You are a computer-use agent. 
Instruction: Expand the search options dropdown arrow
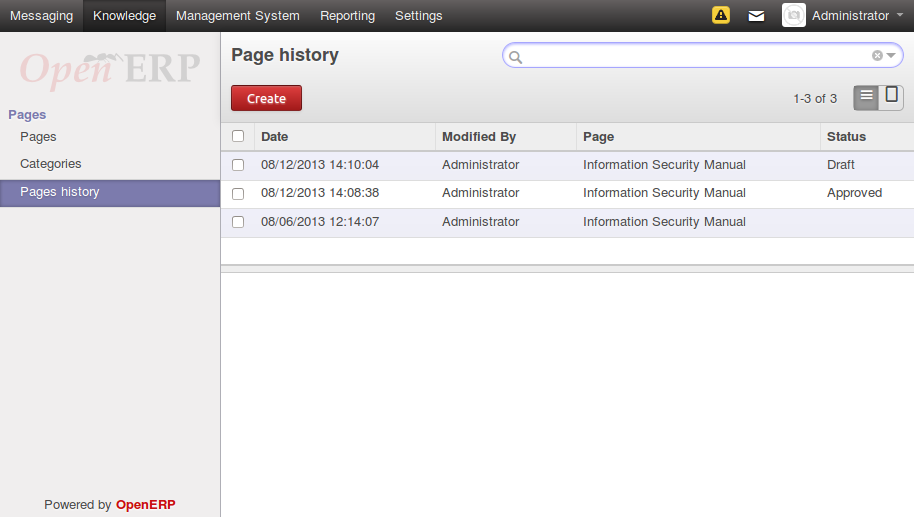(890, 56)
